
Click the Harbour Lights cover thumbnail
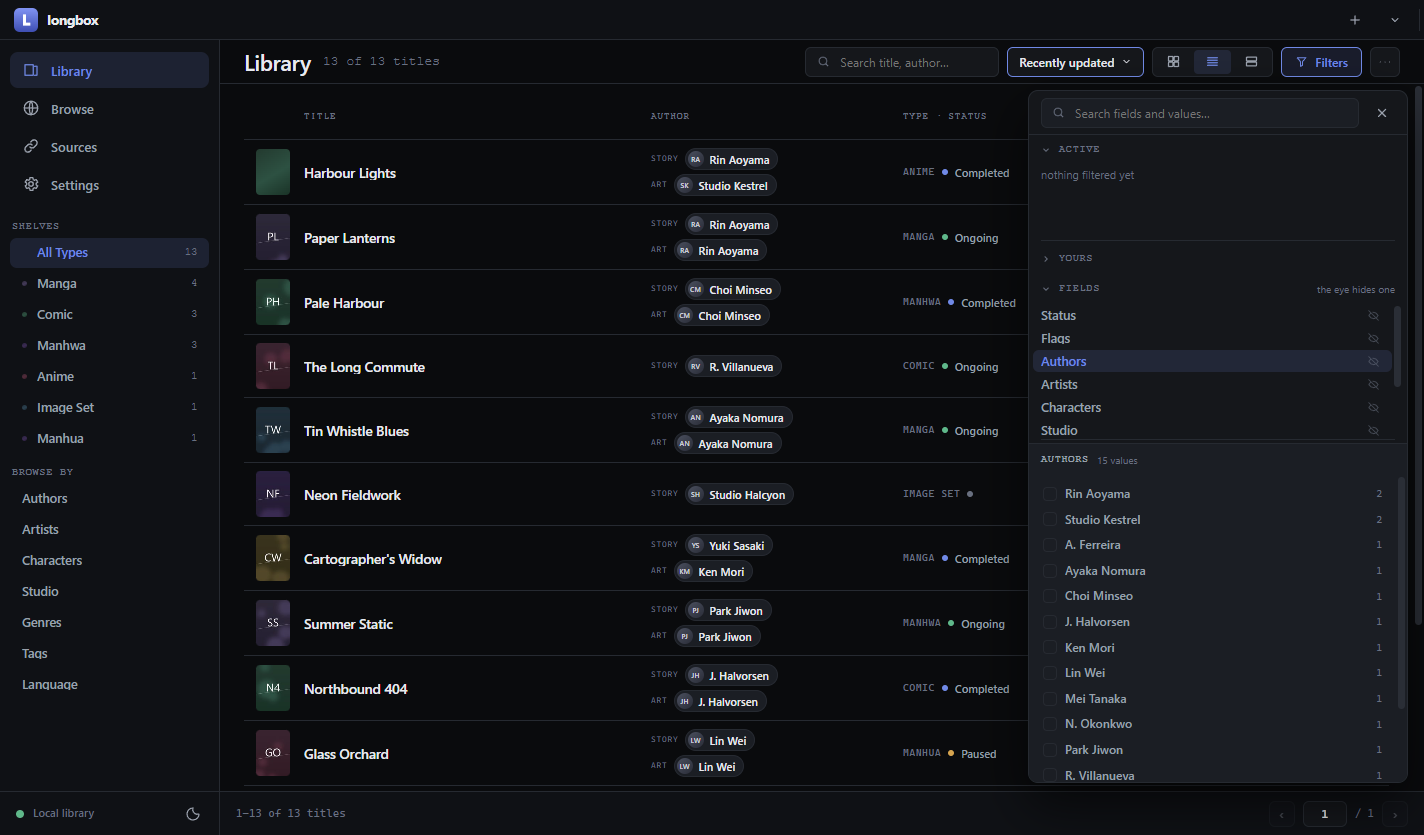click(x=273, y=172)
